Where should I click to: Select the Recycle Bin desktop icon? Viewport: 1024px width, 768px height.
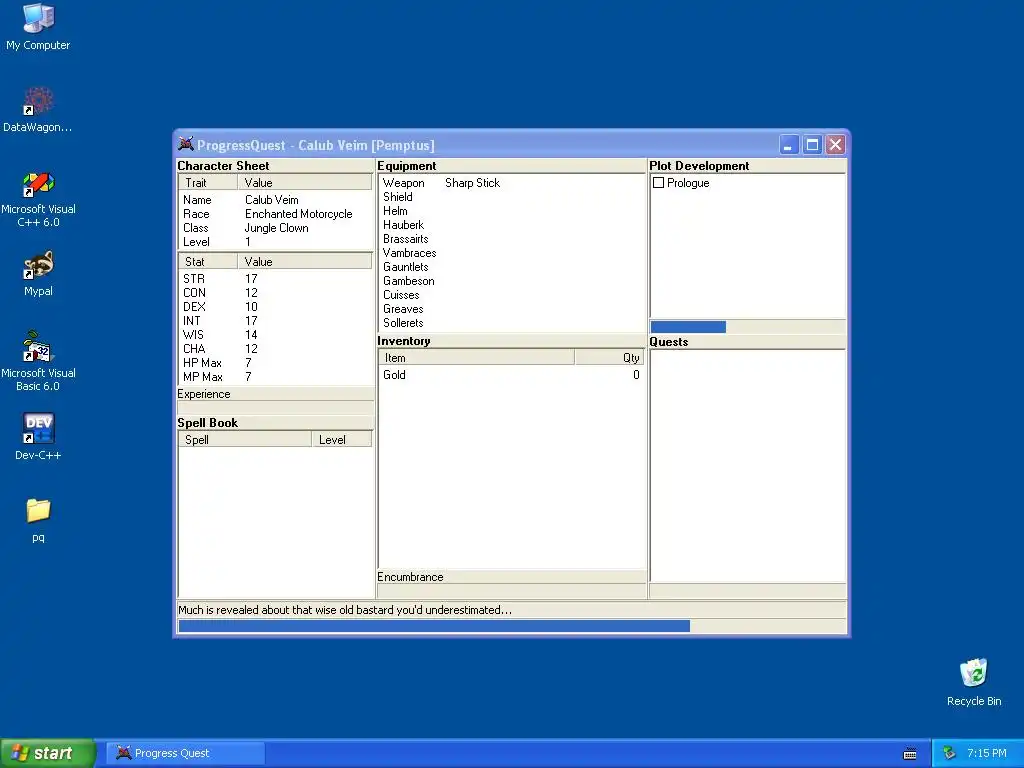[x=974, y=682]
